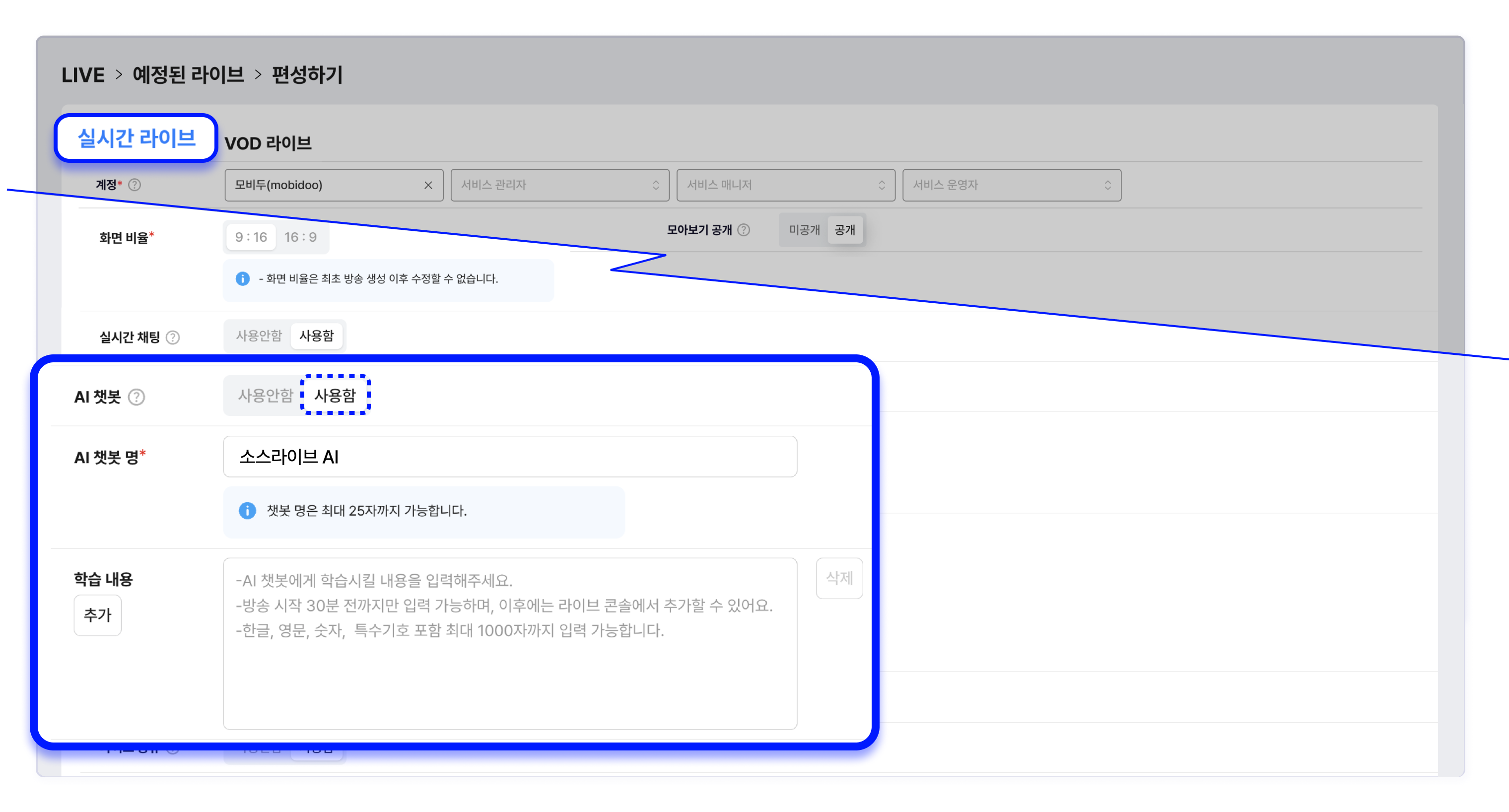Select the 16:9 screen ratio

(300, 237)
